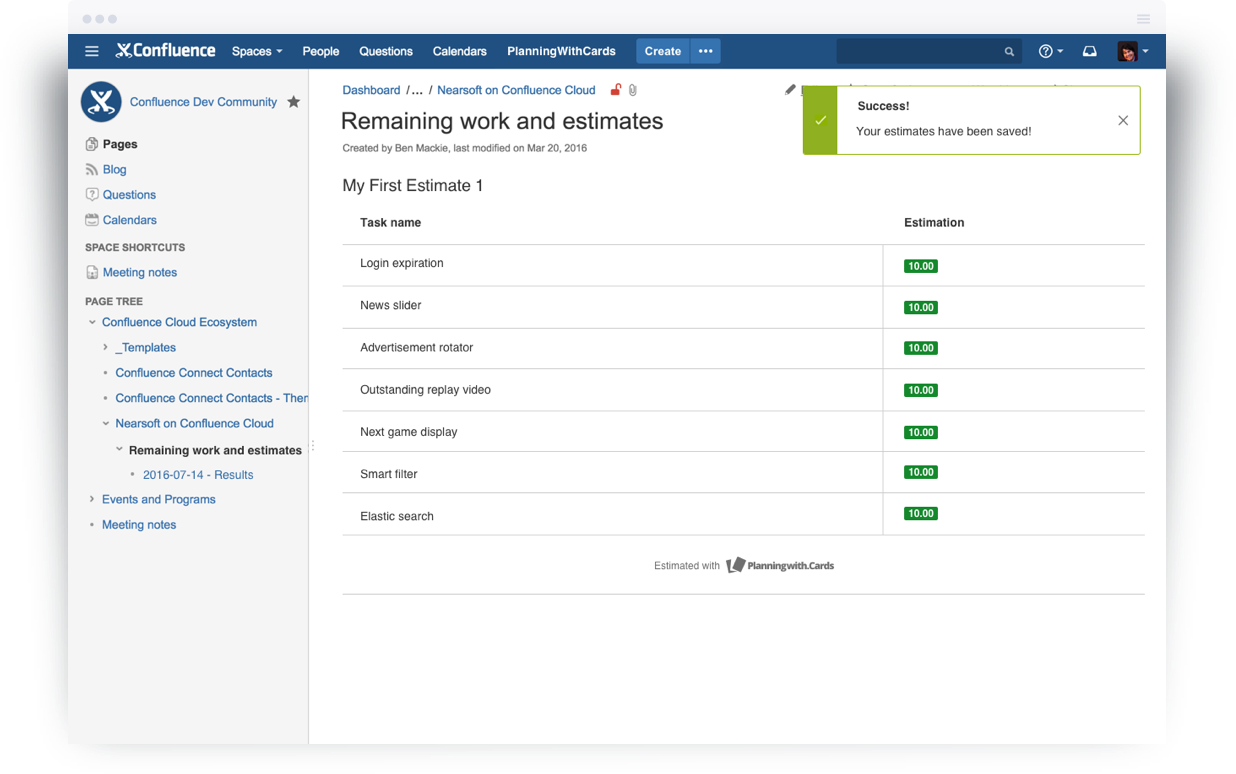
Task: Open Nearsoft on Confluence Cloud tree page
Action: (194, 423)
